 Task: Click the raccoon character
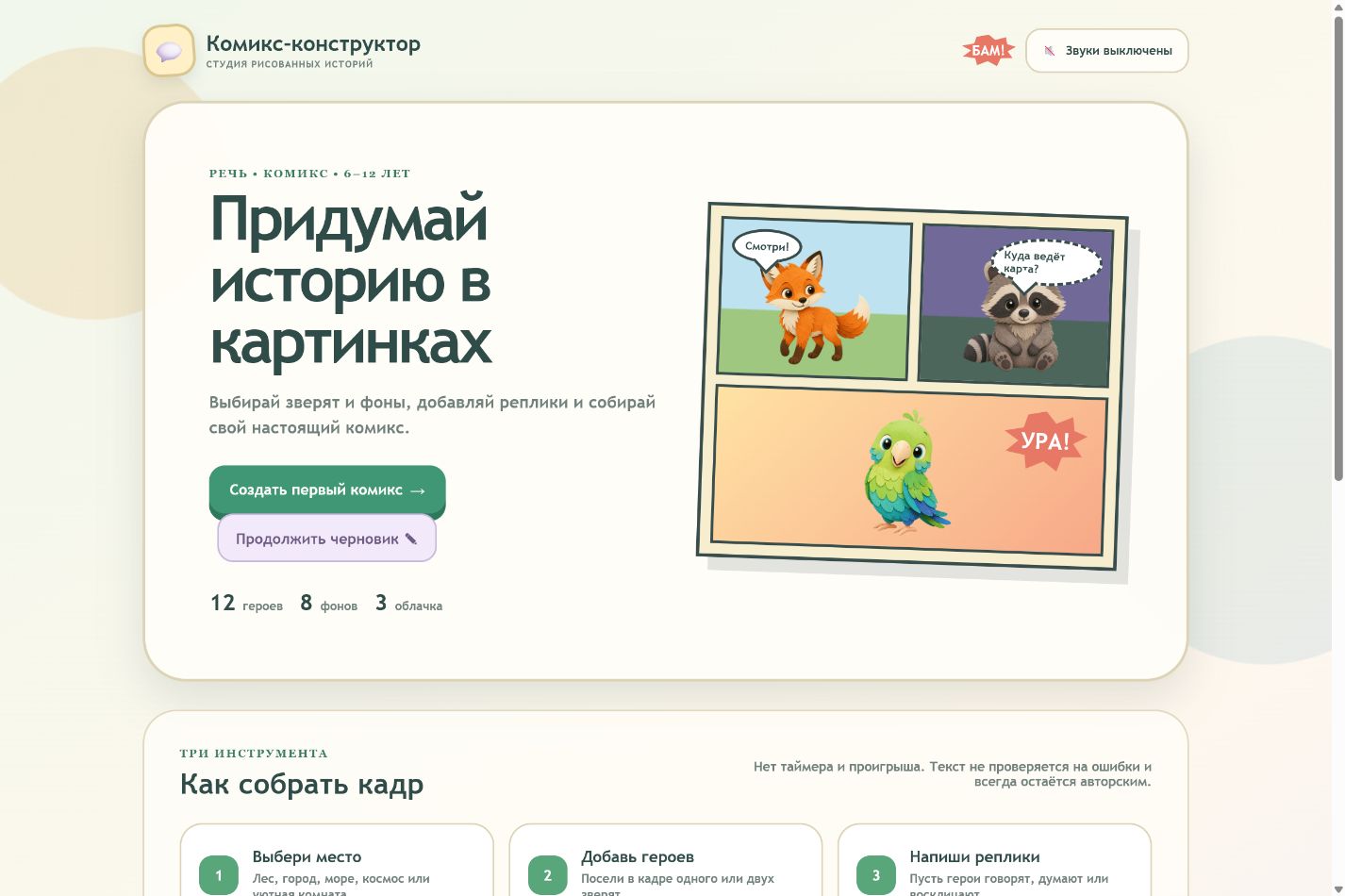pyautogui.click(x=1017, y=318)
